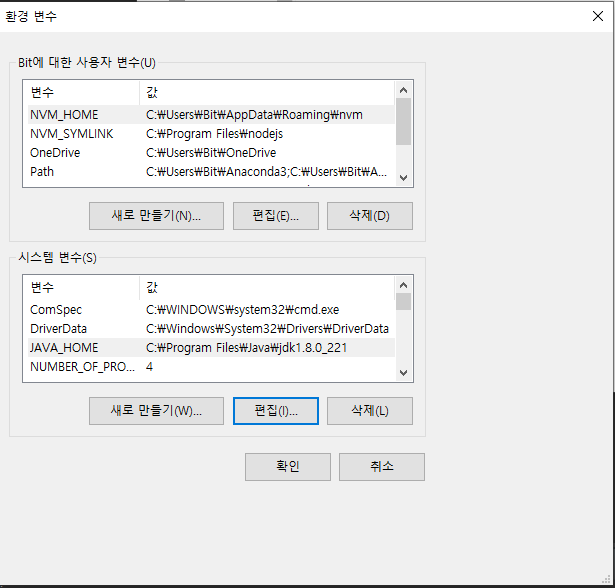
Task: Select the JAVA_HOME system variable row
Action: point(211,348)
